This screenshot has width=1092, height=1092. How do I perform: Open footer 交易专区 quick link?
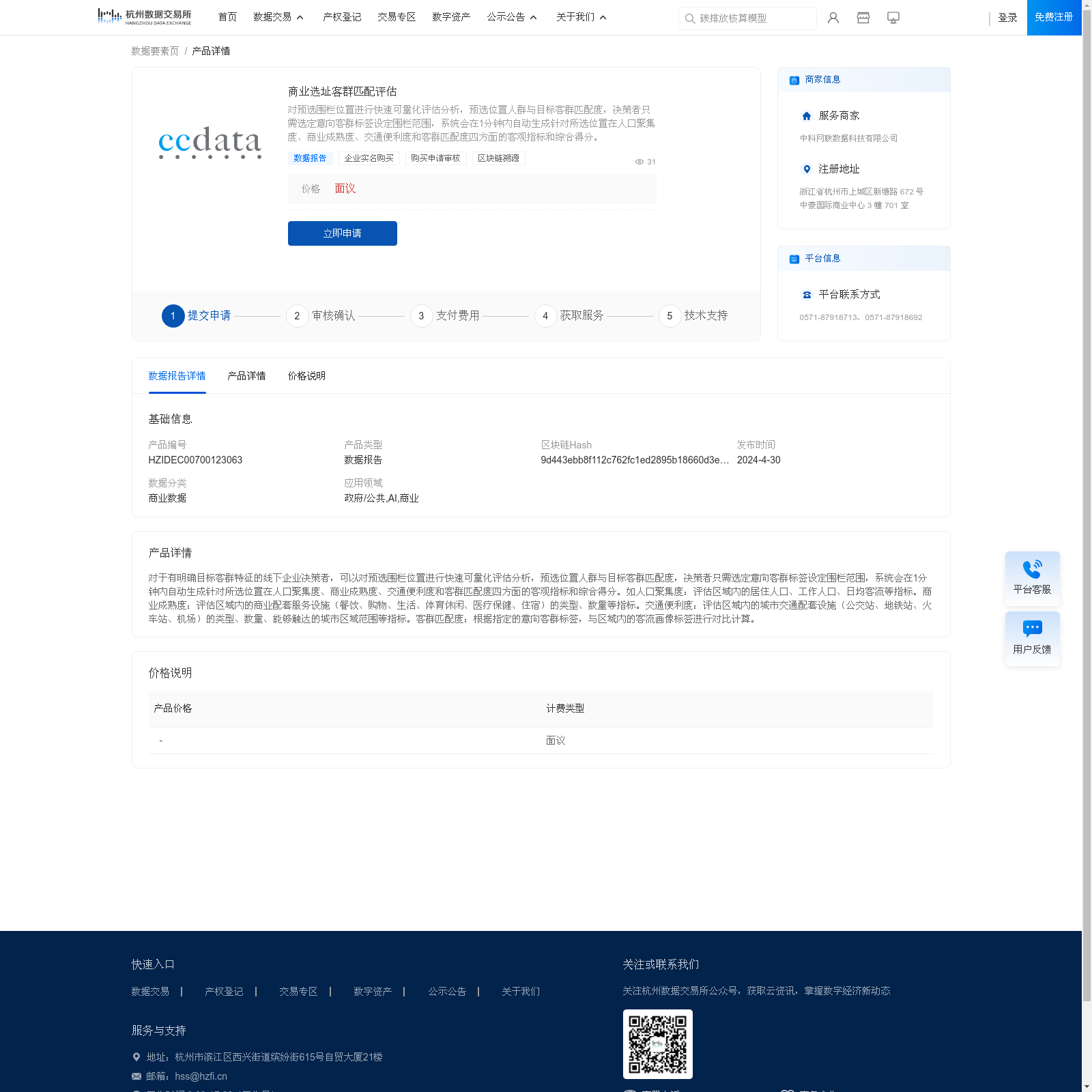[298, 992]
